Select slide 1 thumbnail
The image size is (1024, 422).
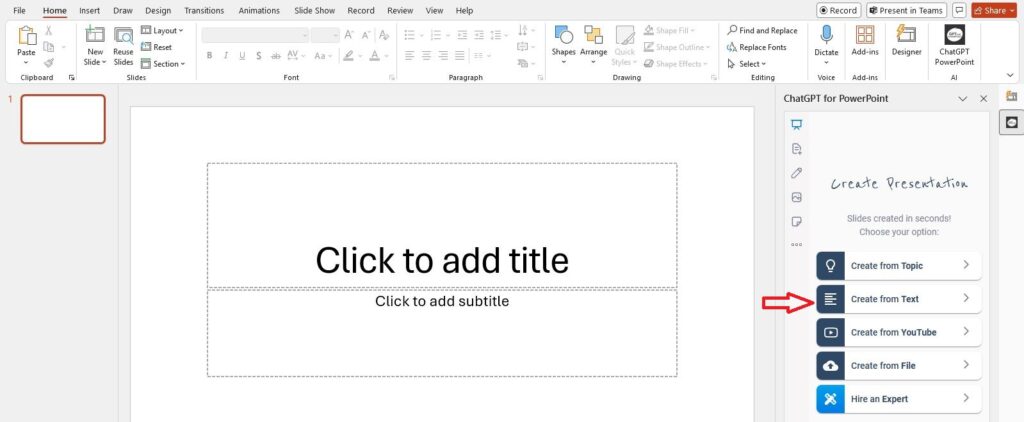[63, 119]
